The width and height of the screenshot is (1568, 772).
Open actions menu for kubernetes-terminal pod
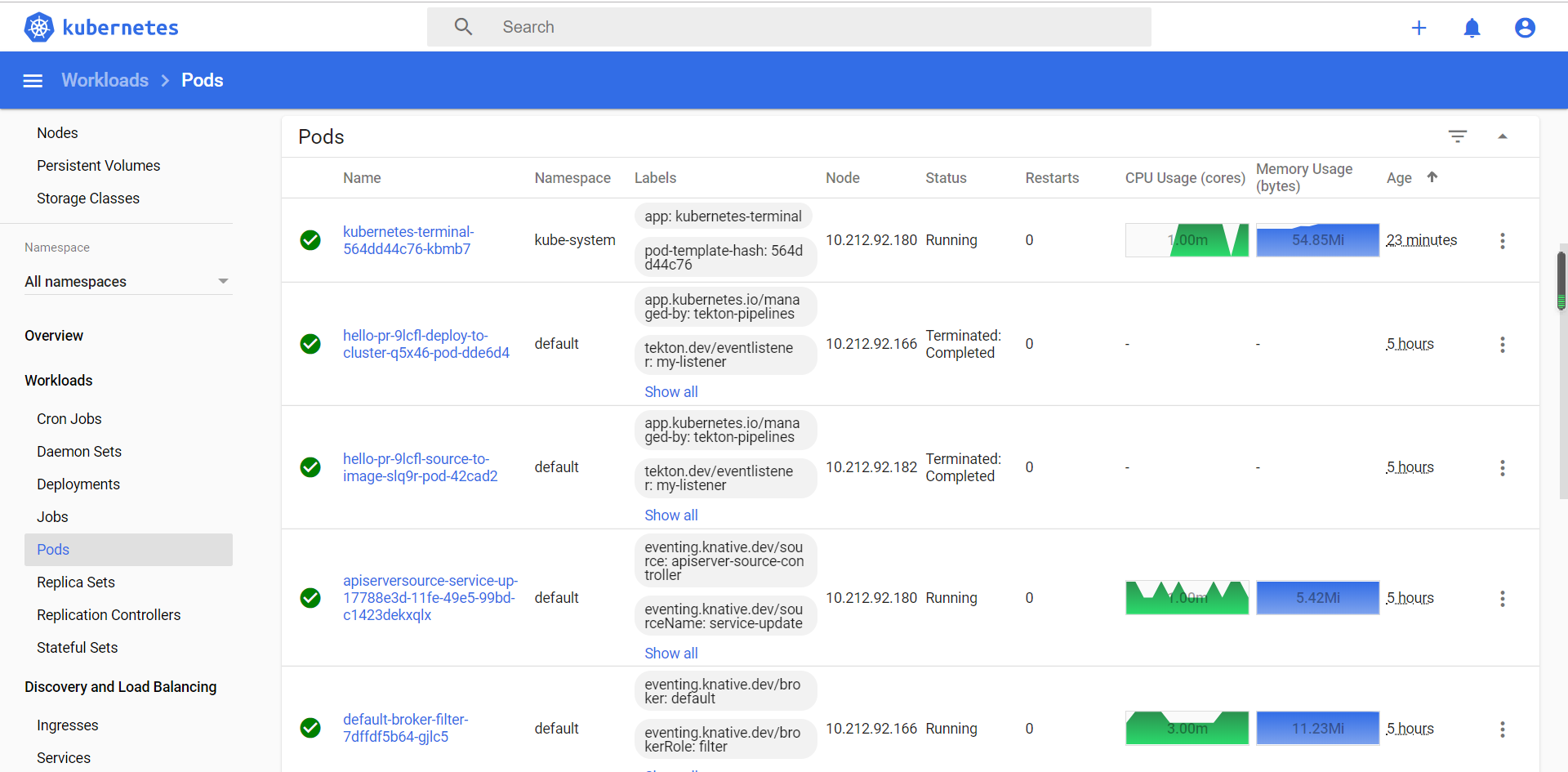1502,240
